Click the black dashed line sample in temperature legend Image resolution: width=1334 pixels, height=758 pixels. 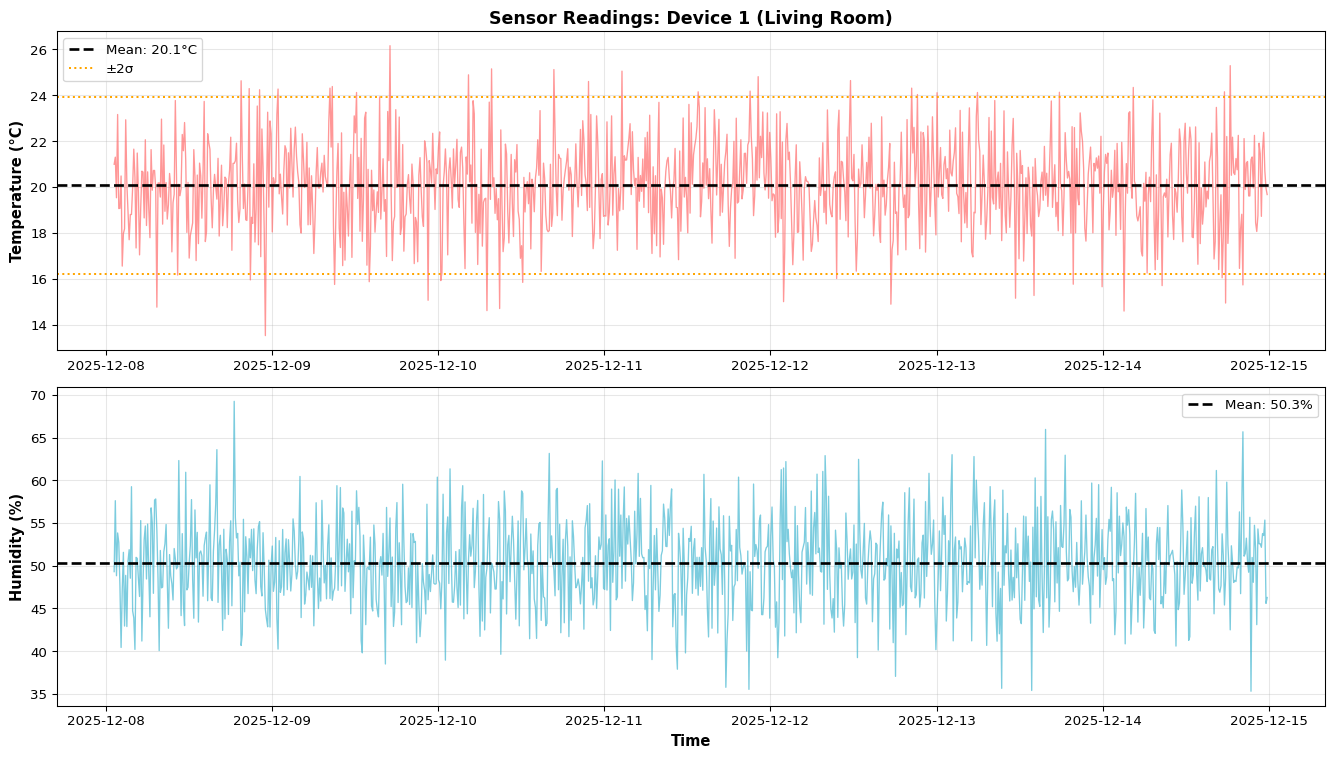81,49
